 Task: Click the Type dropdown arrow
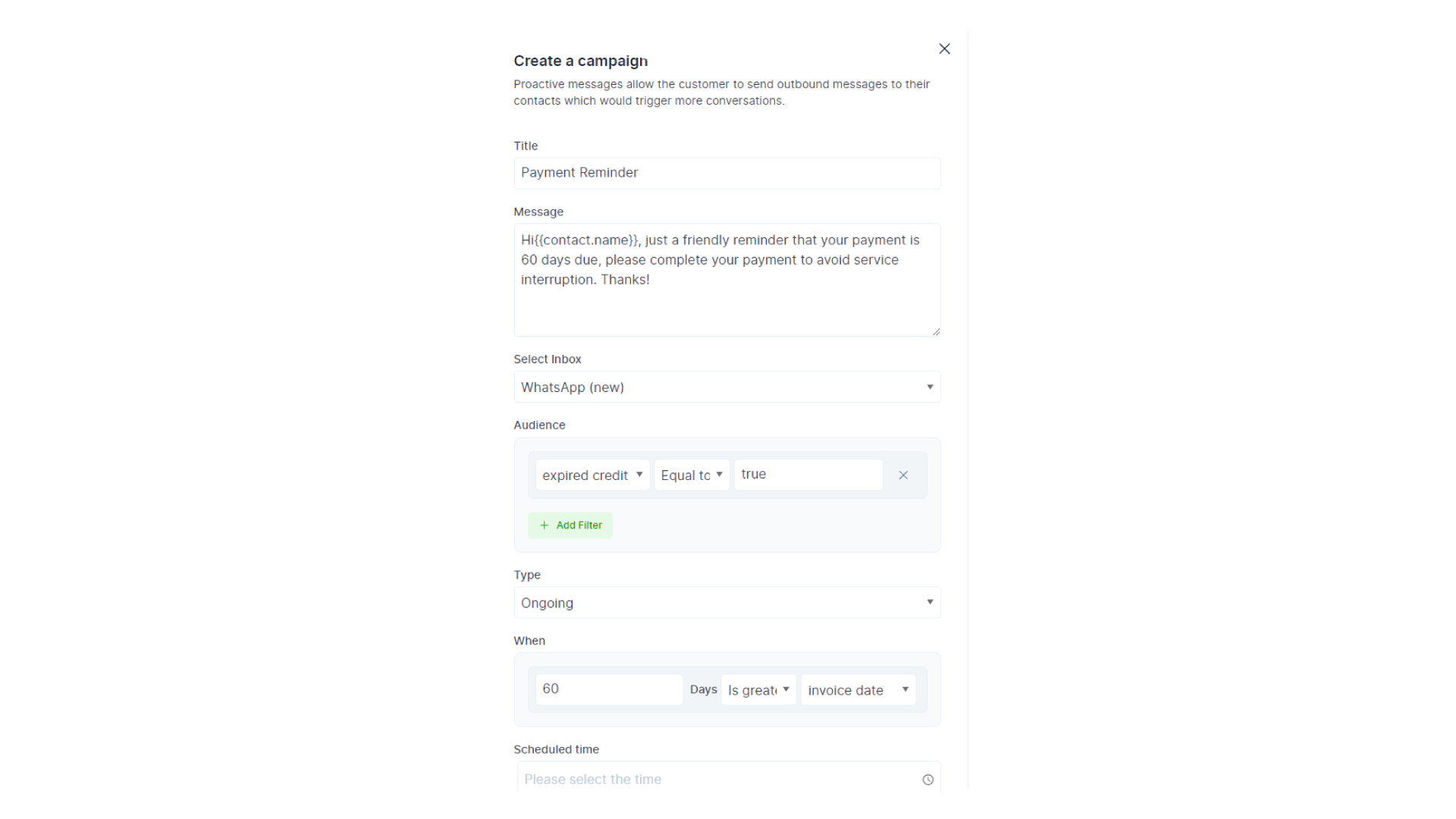click(930, 602)
